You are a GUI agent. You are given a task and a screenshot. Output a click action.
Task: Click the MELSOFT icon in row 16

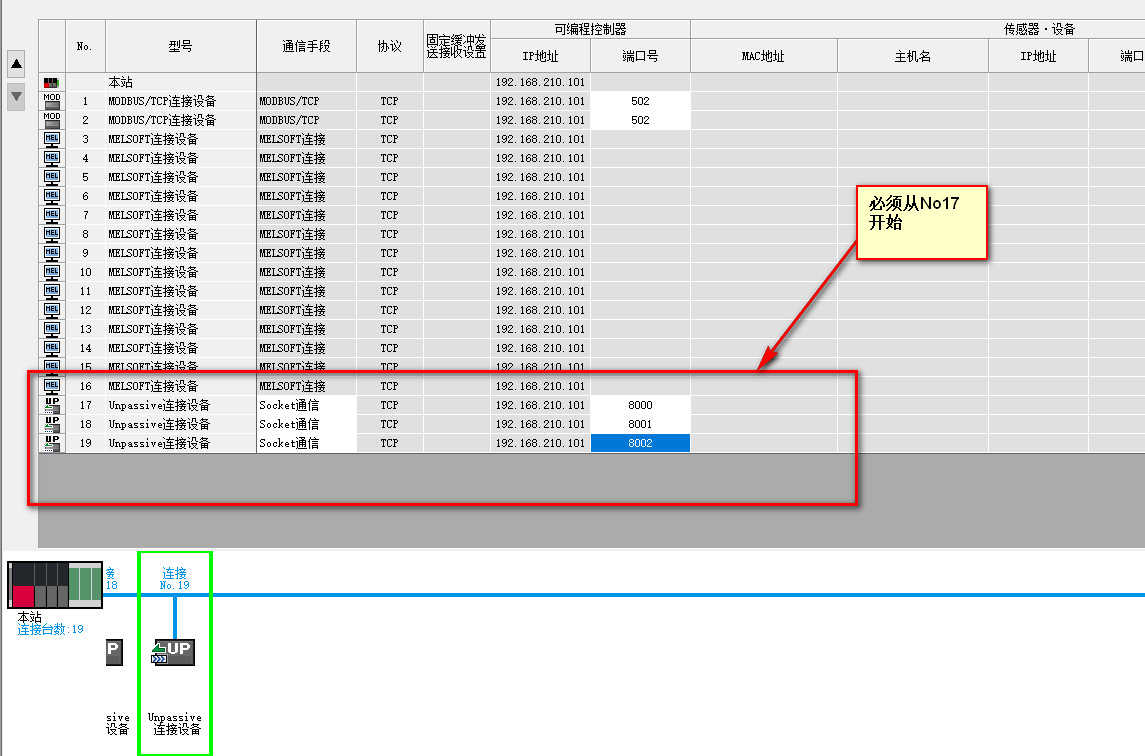(52, 386)
